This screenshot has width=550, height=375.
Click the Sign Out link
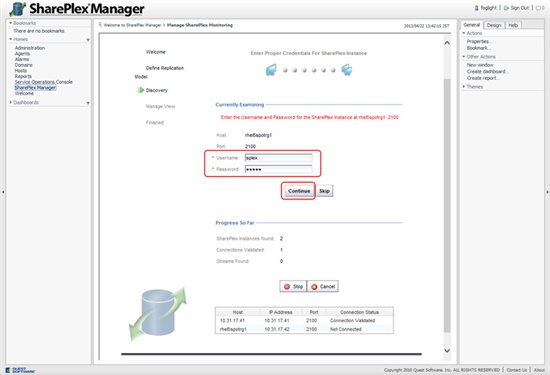(x=519, y=8)
